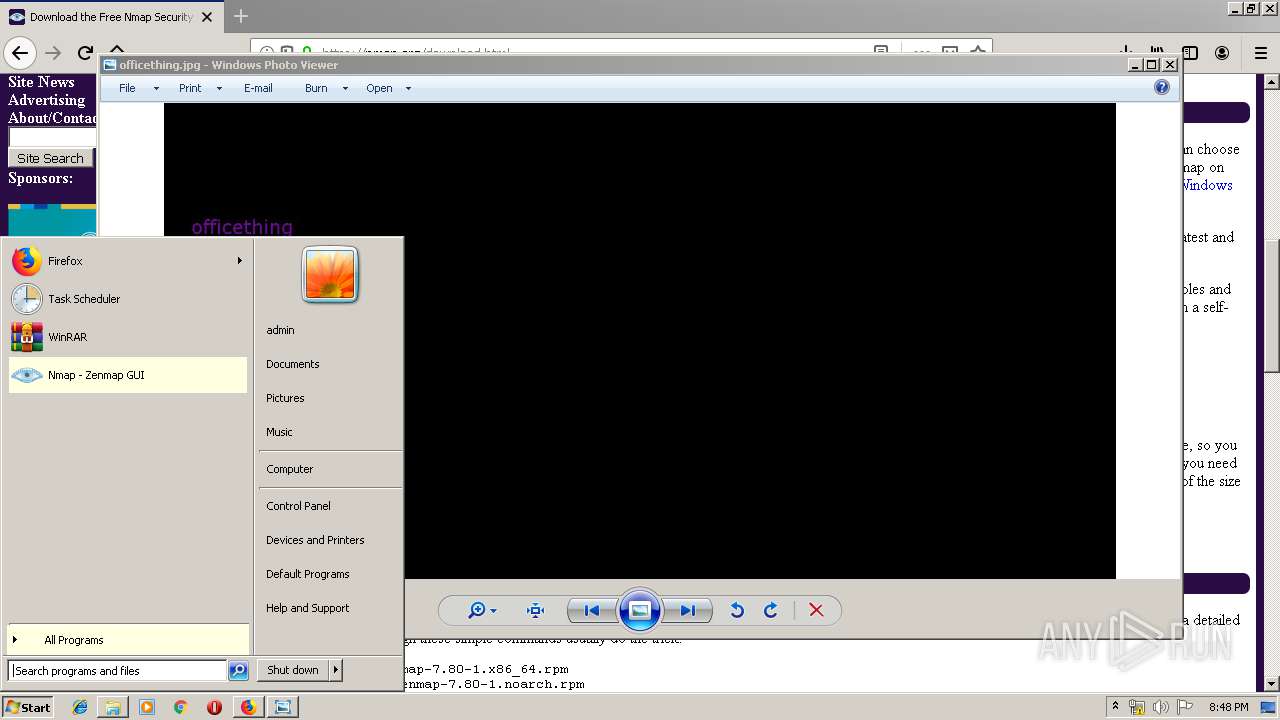
Task: Open Photo Viewer Open dropdown
Action: tap(388, 88)
